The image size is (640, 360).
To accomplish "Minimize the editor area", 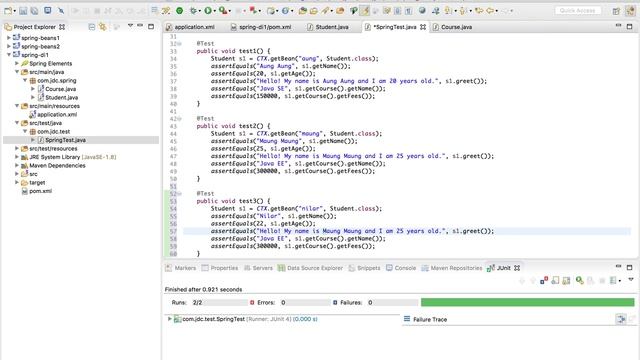I will [x=618, y=26].
